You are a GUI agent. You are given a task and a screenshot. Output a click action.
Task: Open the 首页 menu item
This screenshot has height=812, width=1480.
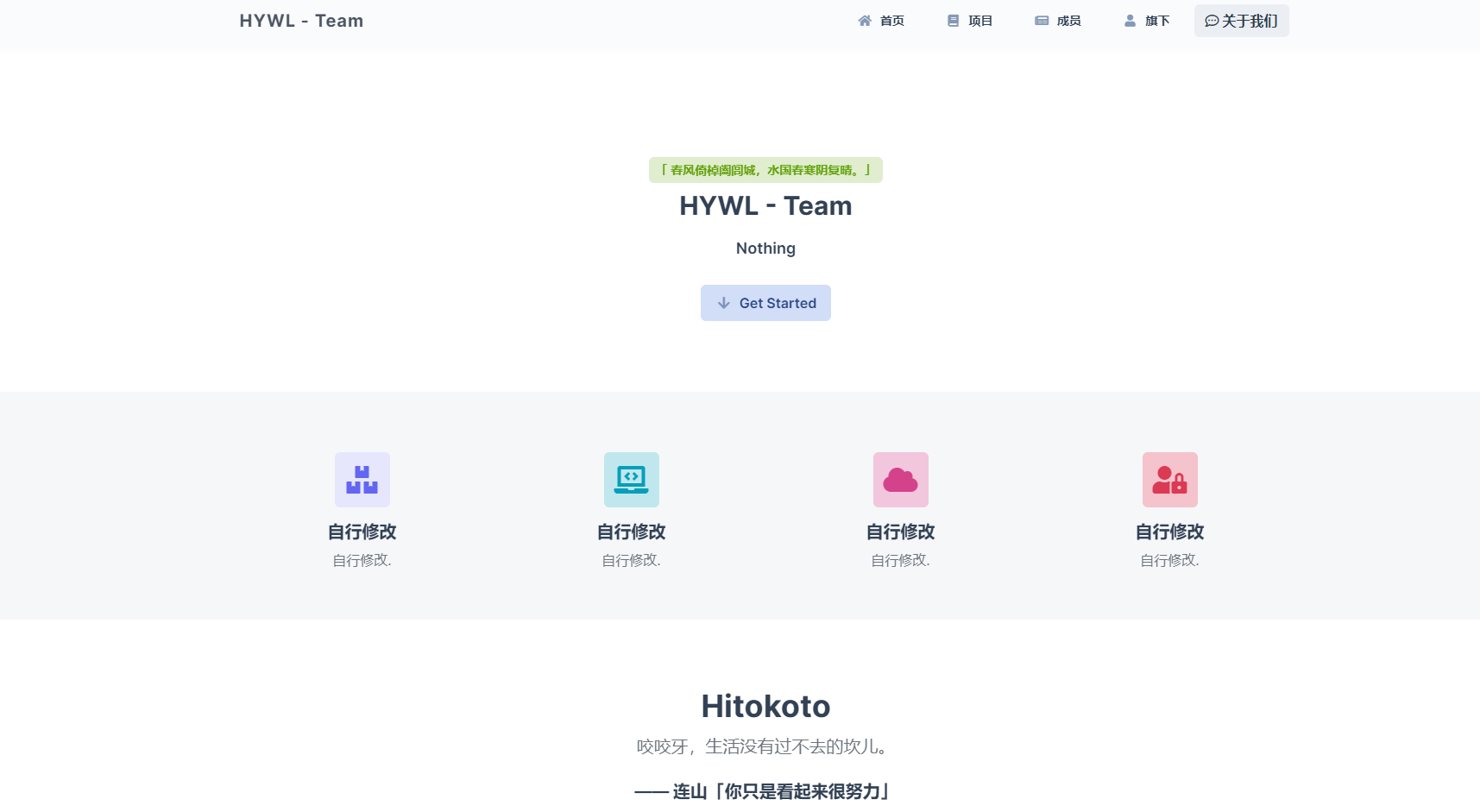pyautogui.click(x=891, y=21)
